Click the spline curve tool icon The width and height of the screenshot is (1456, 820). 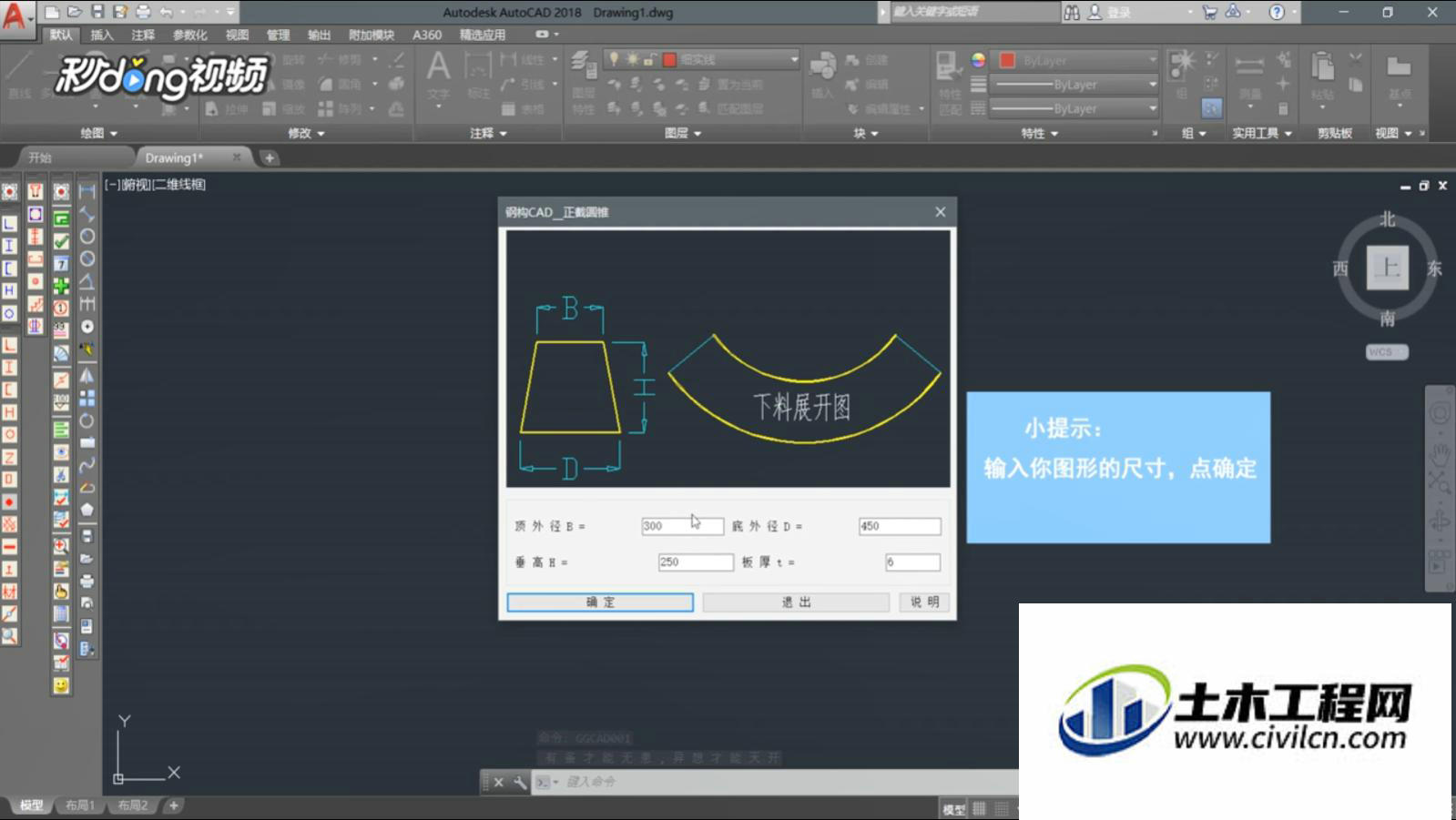pos(87,465)
